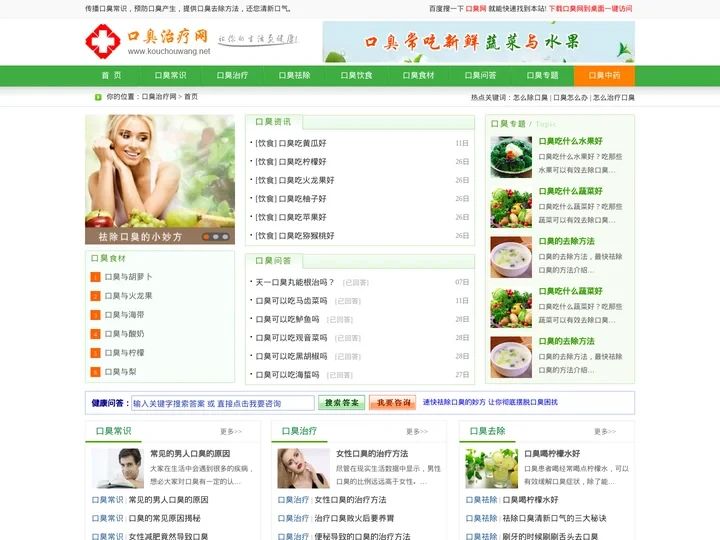The height and width of the screenshot is (540, 720).
Task: Open thumbnail for 口臭吃什么水果好
Action: click(x=511, y=157)
